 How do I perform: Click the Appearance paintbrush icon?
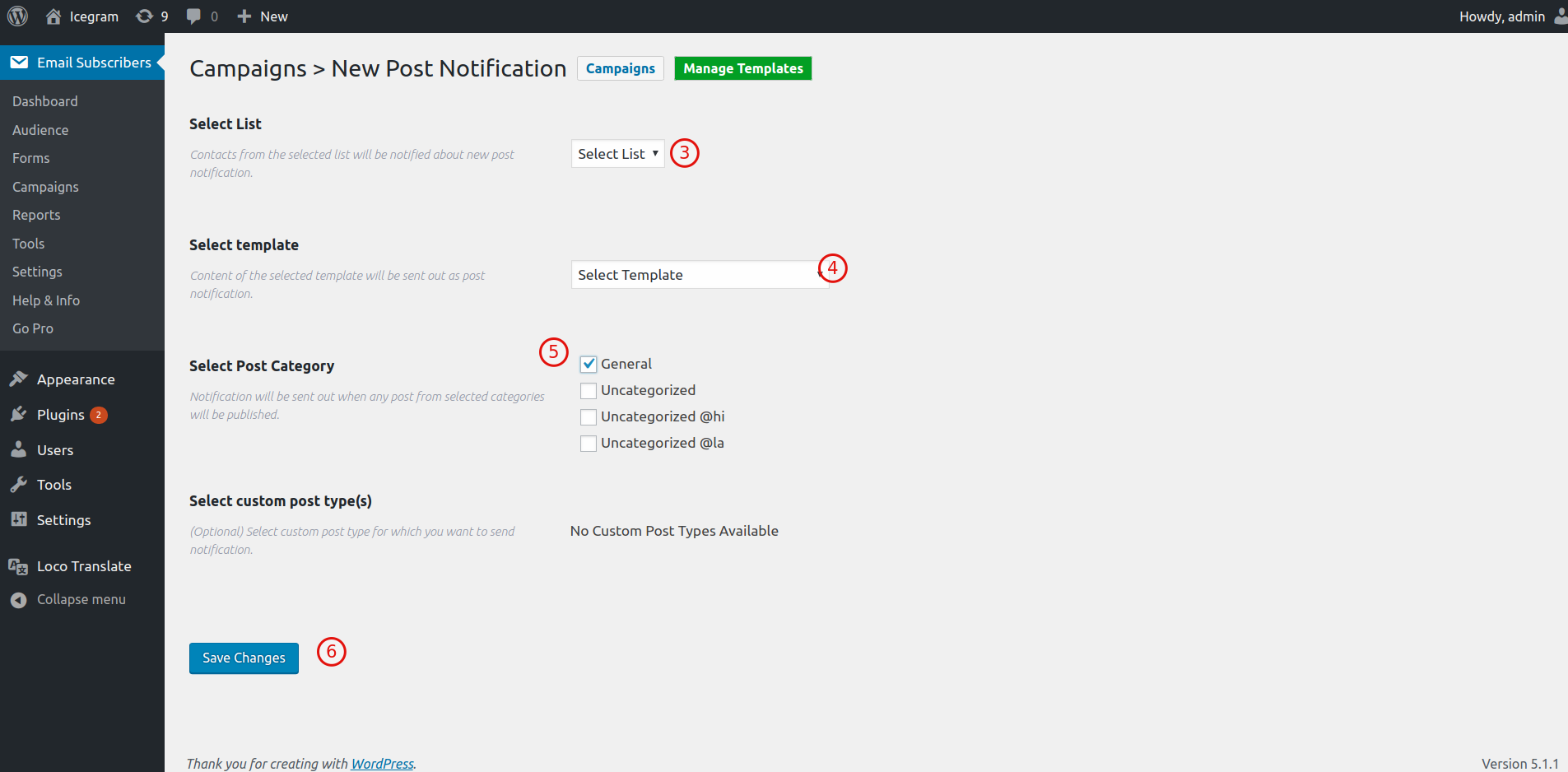[x=19, y=379]
